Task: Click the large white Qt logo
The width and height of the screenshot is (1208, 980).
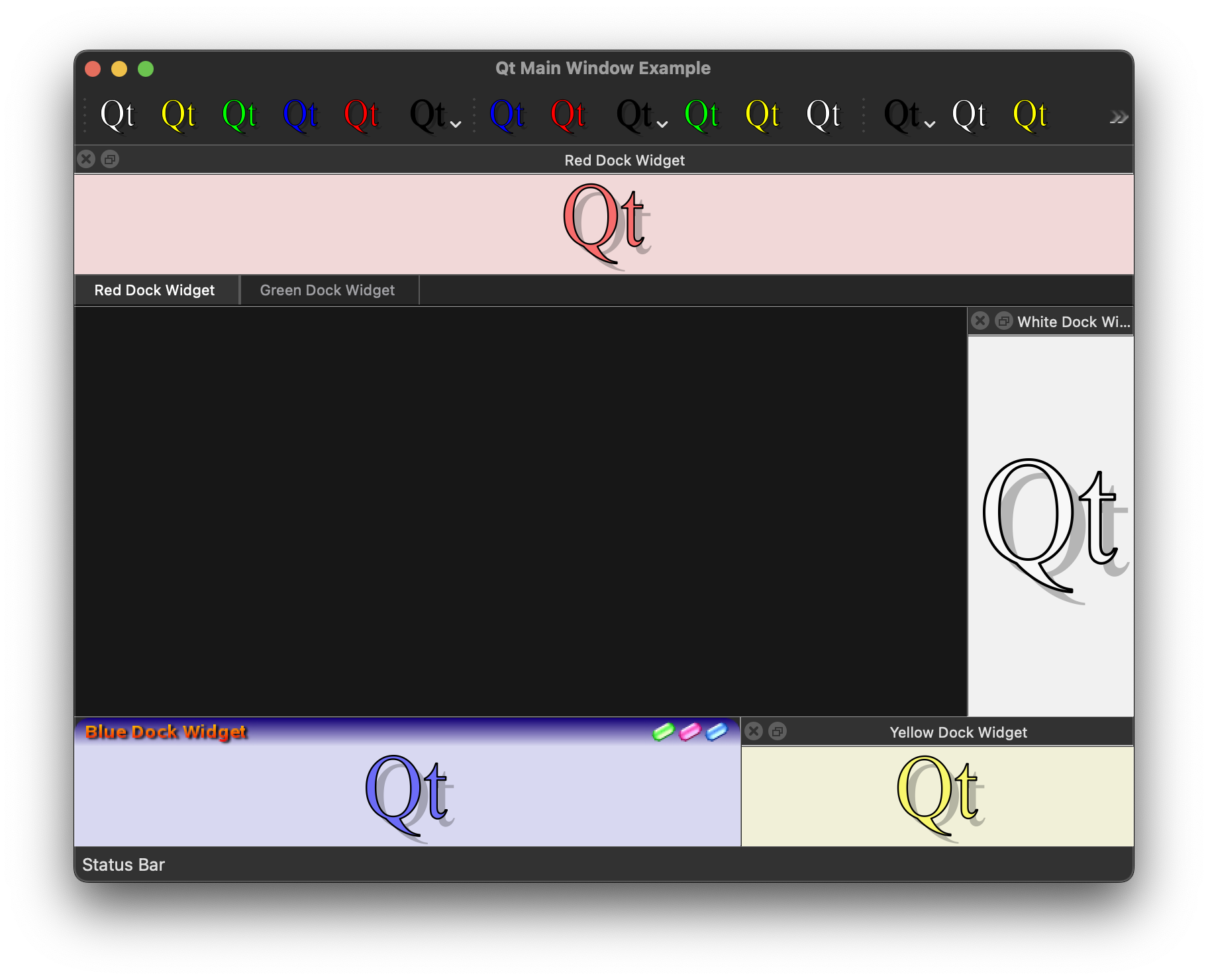Action: pyautogui.click(x=1056, y=530)
